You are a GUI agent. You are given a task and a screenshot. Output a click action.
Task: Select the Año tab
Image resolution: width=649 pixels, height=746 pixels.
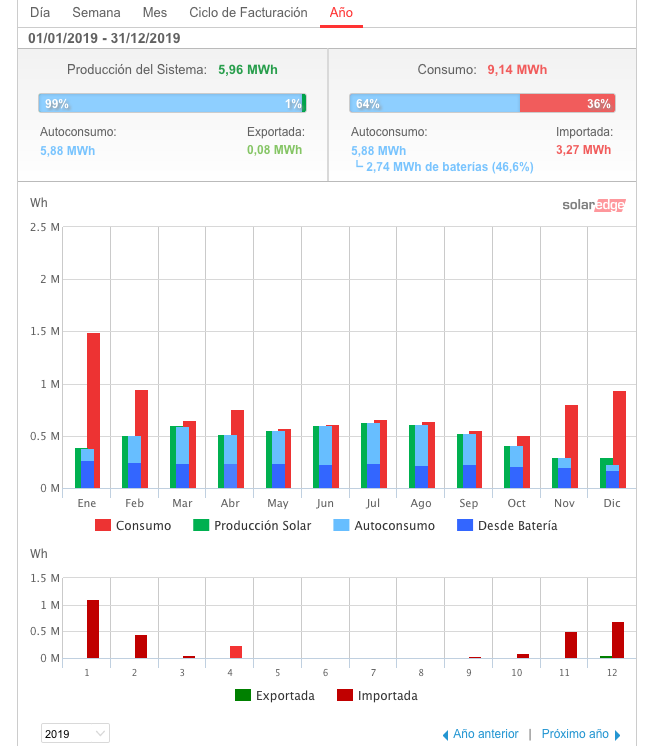point(341,12)
